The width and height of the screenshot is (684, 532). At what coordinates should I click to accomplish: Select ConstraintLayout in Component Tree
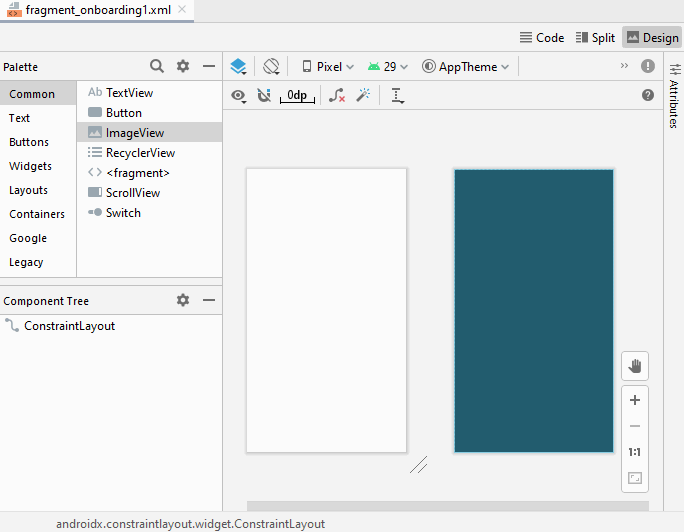point(69,326)
